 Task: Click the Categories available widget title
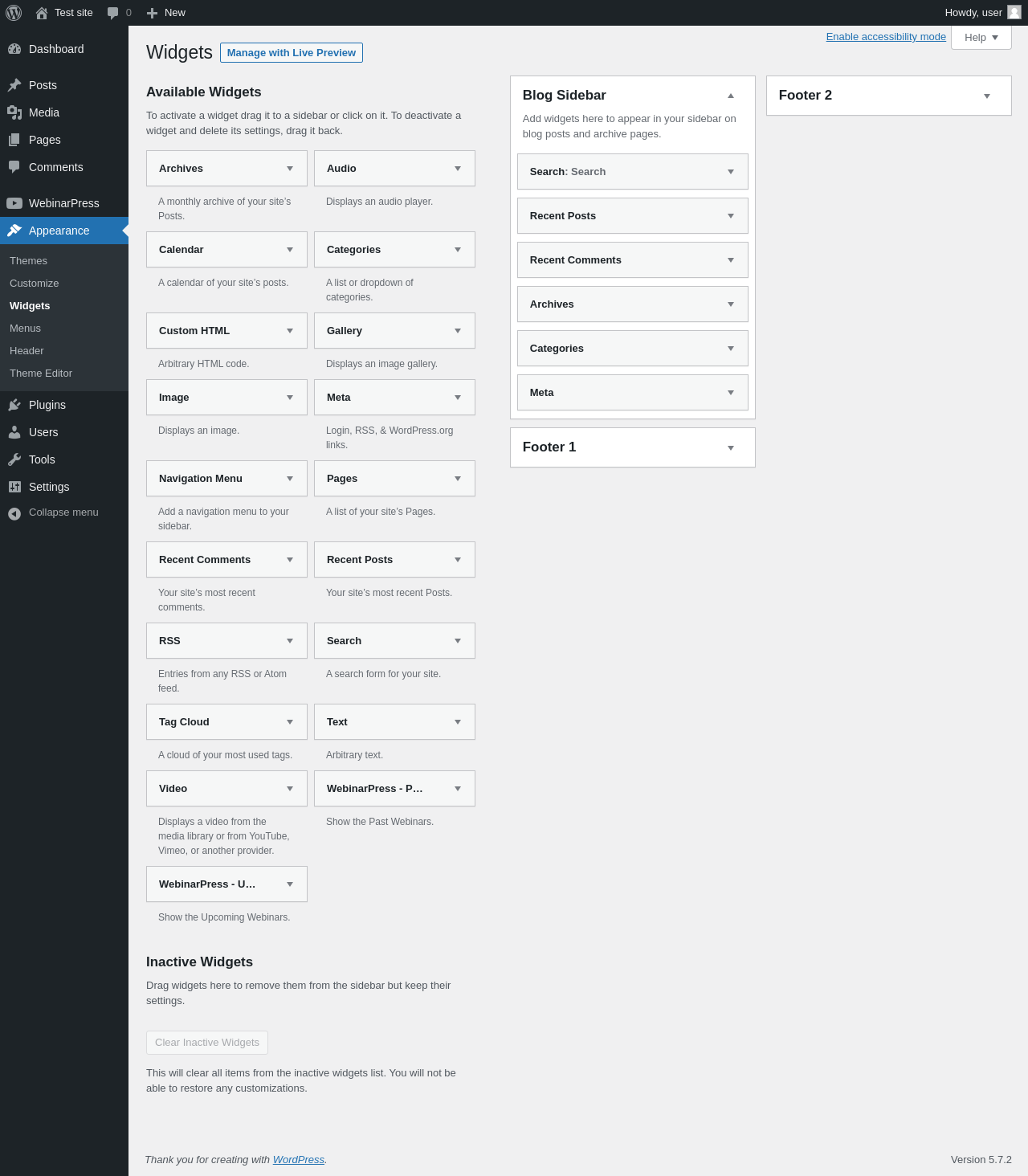(x=353, y=250)
